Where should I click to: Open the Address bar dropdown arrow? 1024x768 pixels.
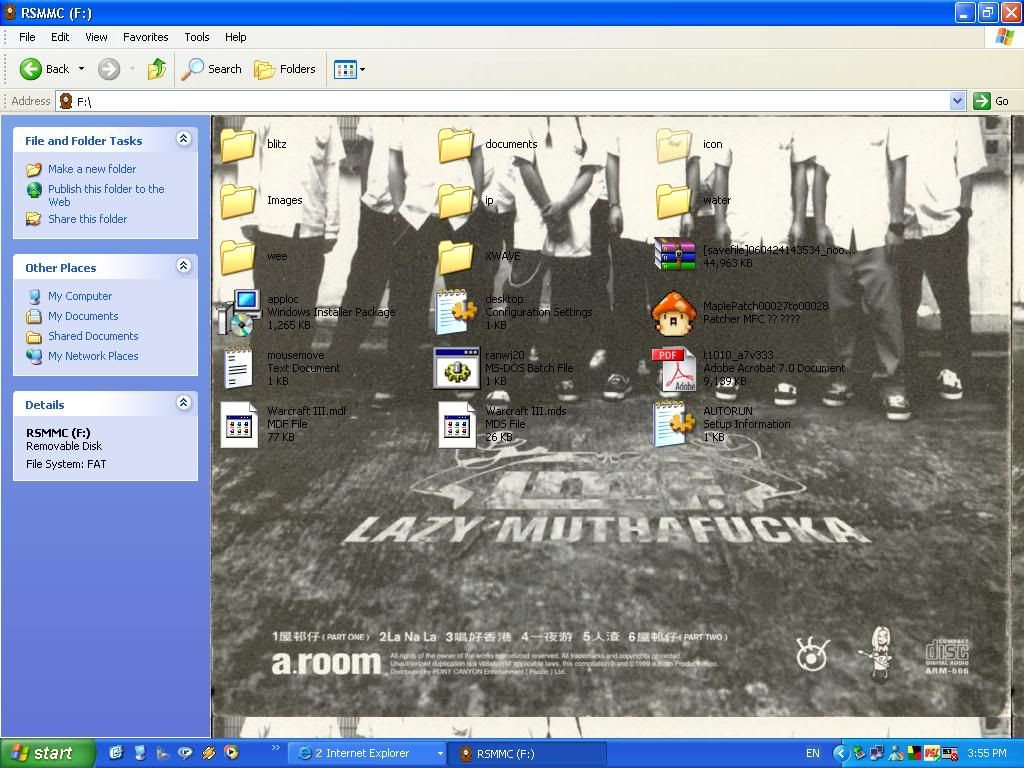click(x=957, y=101)
